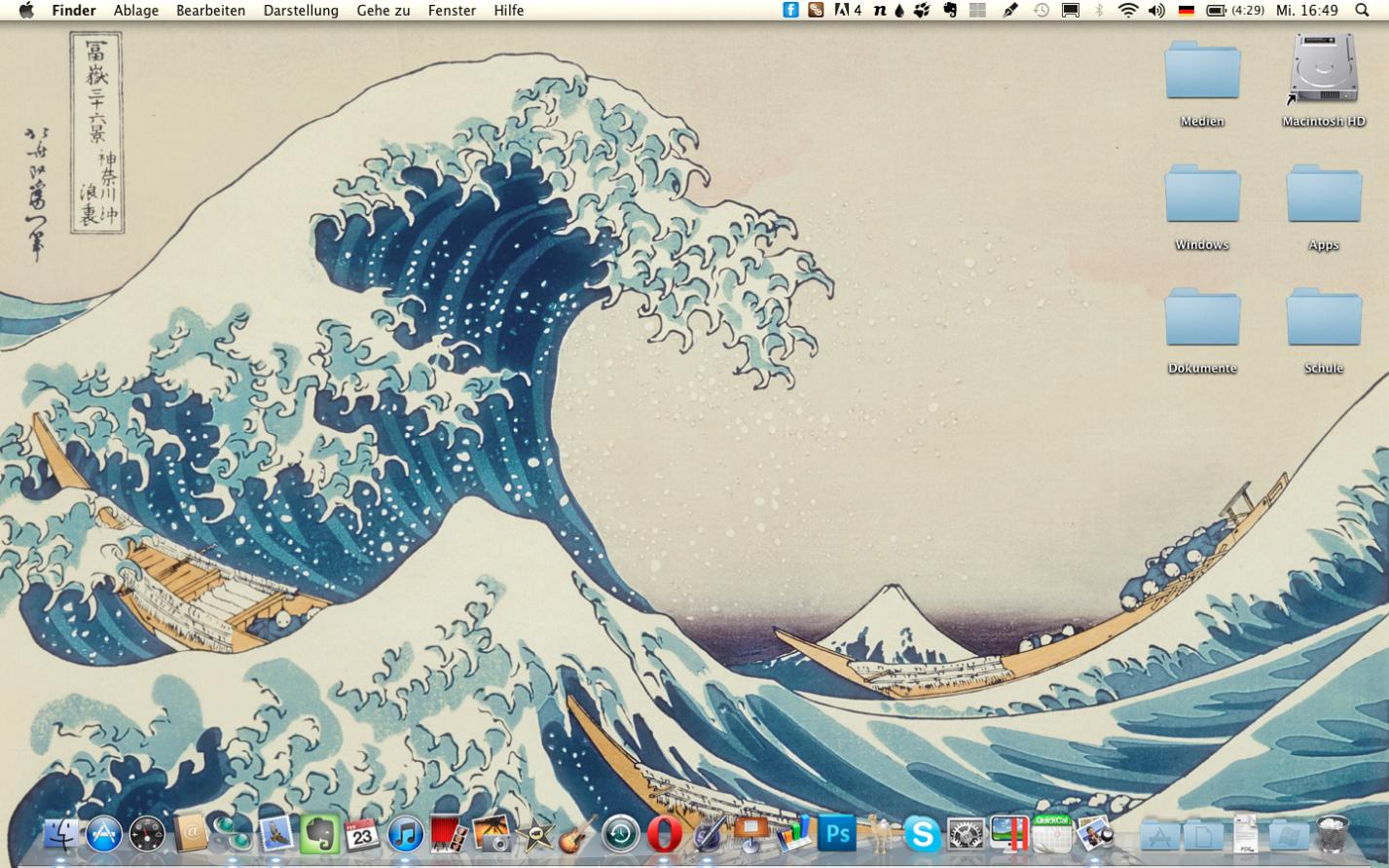This screenshot has width=1389, height=868.
Task: Click the cursive n menu bar icon
Action: (879, 10)
